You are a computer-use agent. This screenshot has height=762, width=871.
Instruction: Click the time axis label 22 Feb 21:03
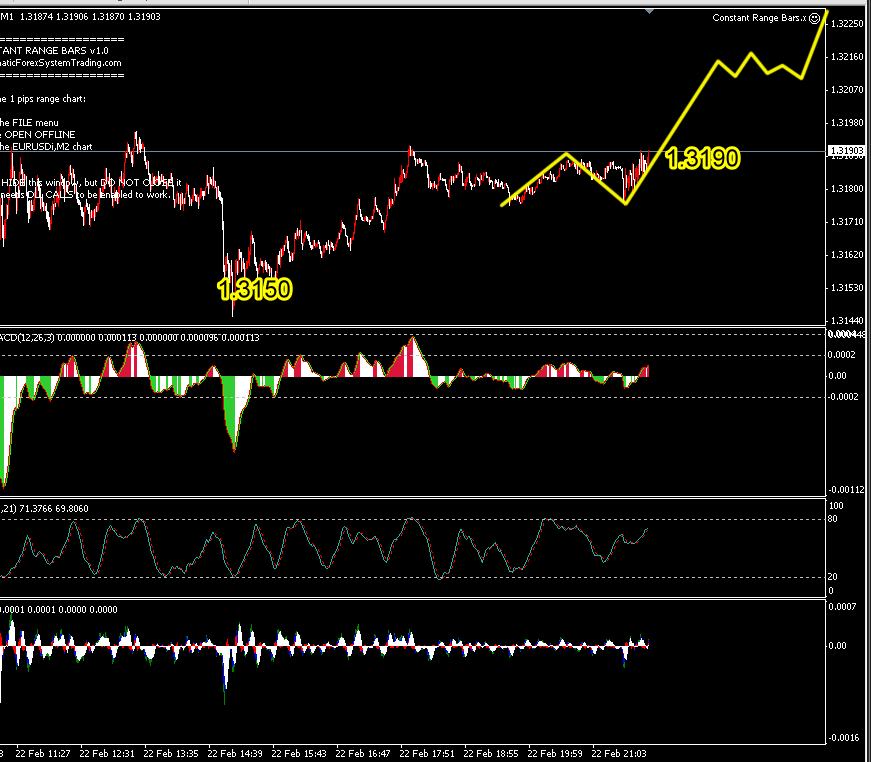619,754
